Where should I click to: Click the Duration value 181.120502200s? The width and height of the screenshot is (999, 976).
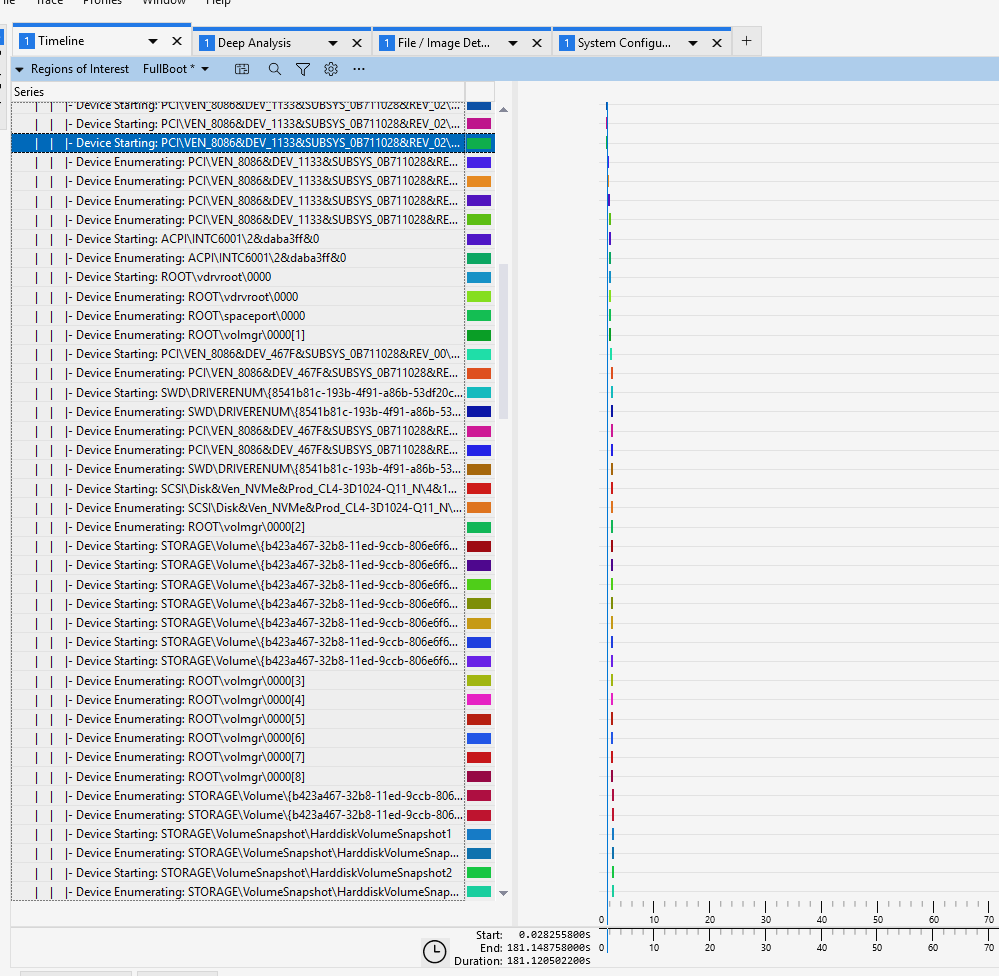(549, 961)
